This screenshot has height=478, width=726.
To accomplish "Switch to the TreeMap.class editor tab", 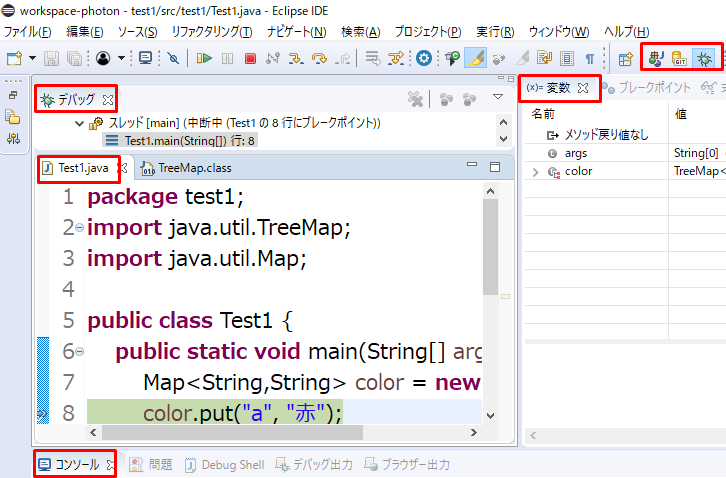I will coord(187,168).
